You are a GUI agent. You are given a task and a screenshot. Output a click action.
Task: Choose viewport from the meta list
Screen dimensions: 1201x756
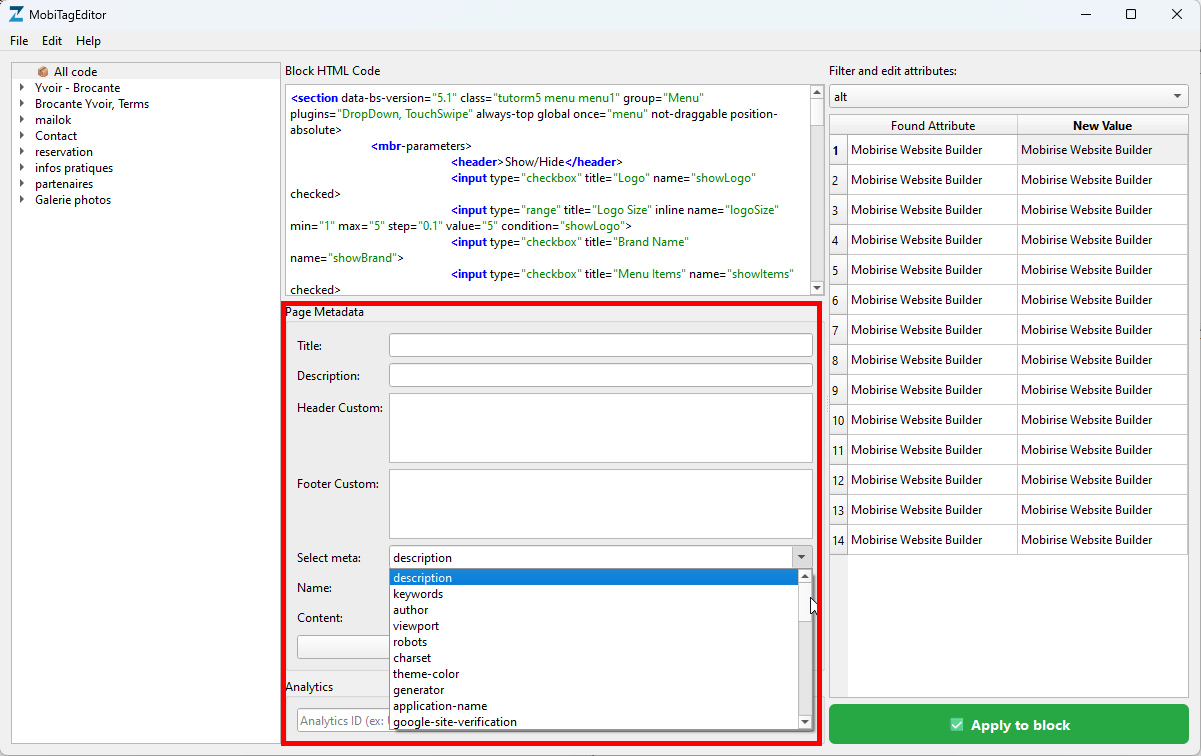pos(594,626)
